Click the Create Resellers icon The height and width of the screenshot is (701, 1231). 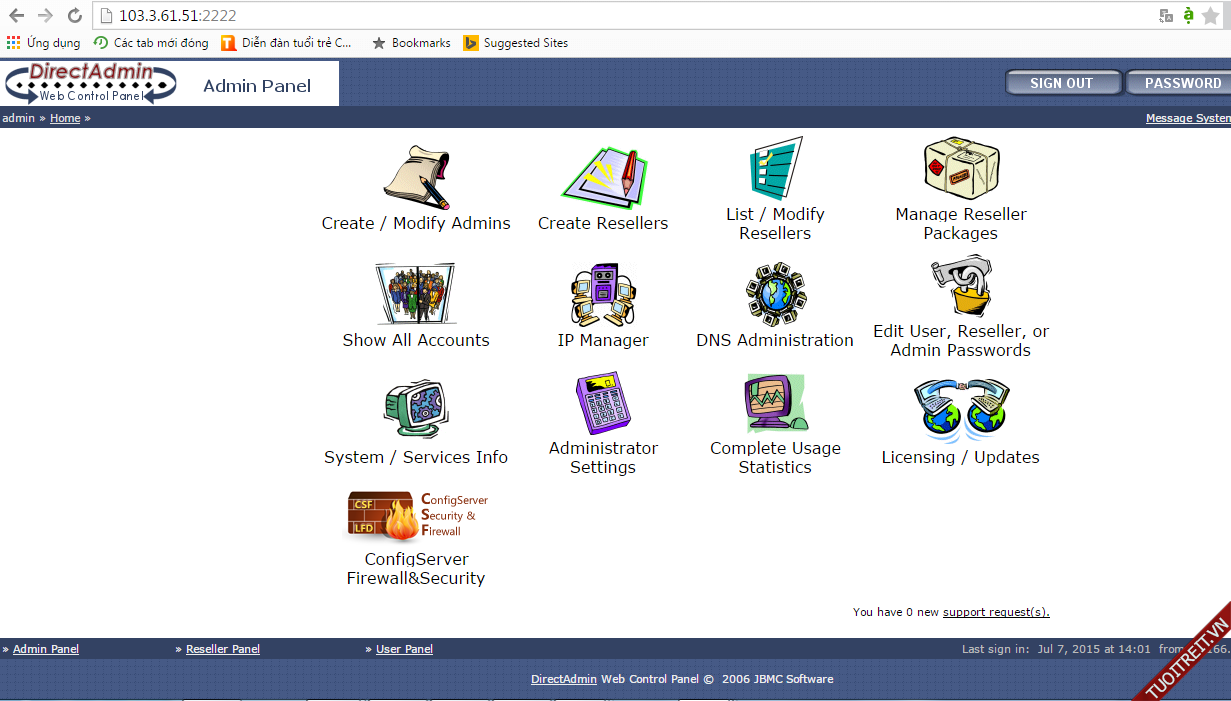click(603, 177)
